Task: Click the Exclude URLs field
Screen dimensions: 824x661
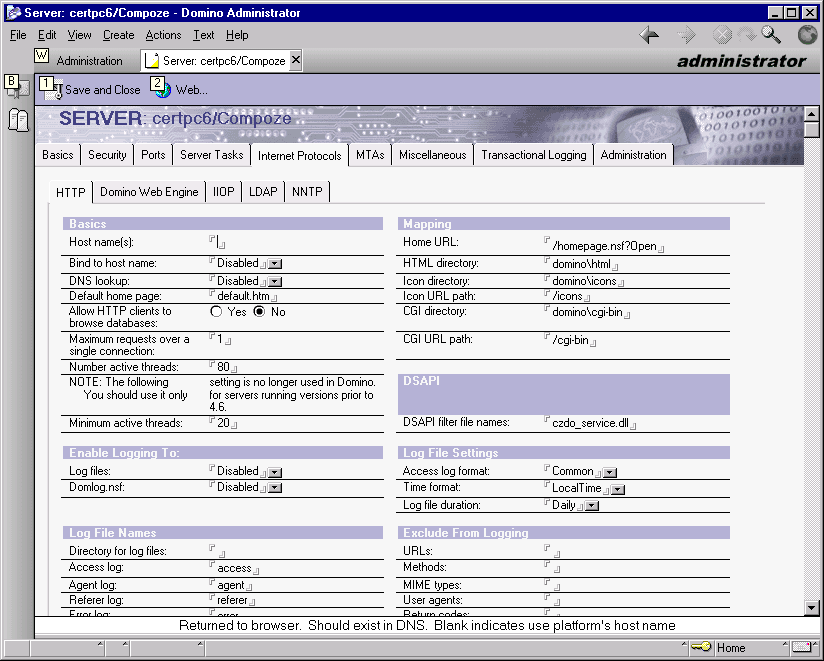Action: point(552,551)
